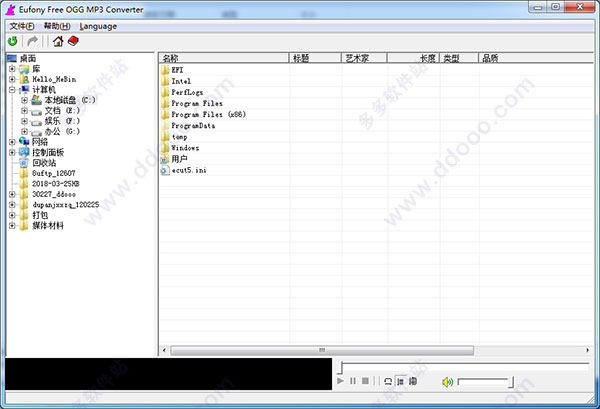
Task: Open the 文件(F) menu
Action: (x=22, y=26)
